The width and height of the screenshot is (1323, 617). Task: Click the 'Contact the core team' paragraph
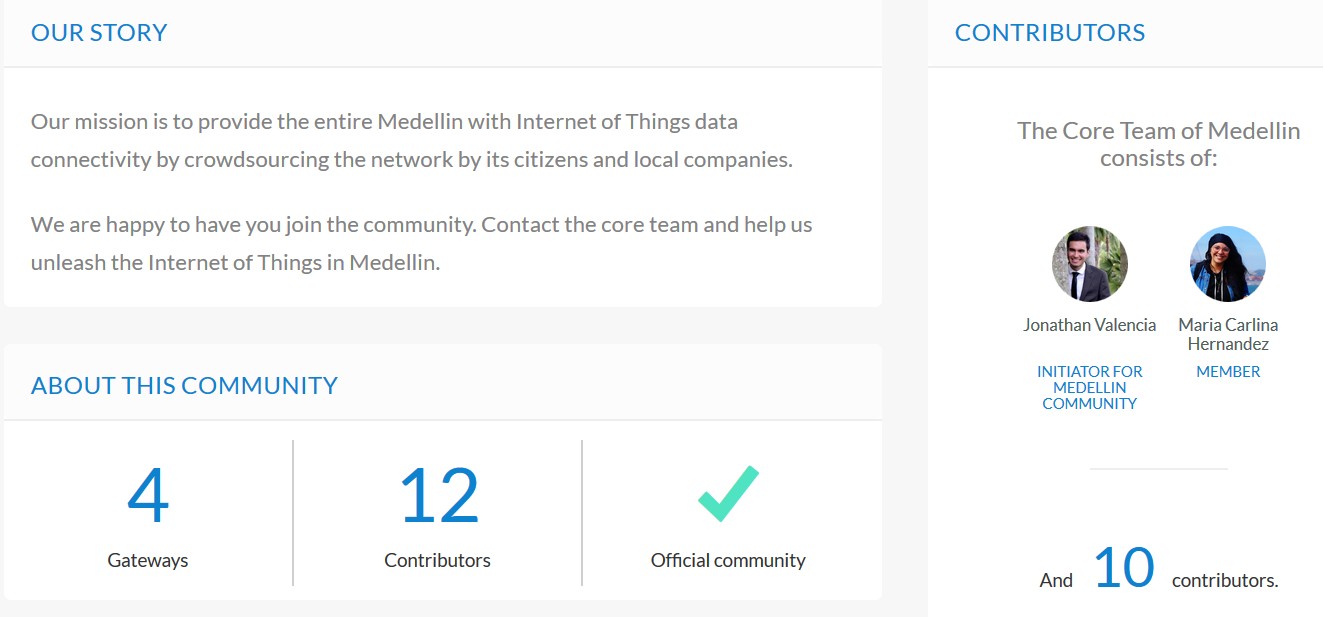422,244
